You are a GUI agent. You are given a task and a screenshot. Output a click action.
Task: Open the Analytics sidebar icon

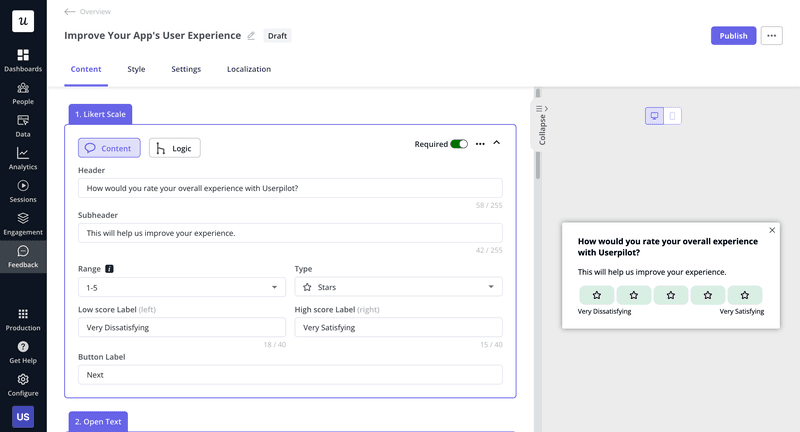23,158
